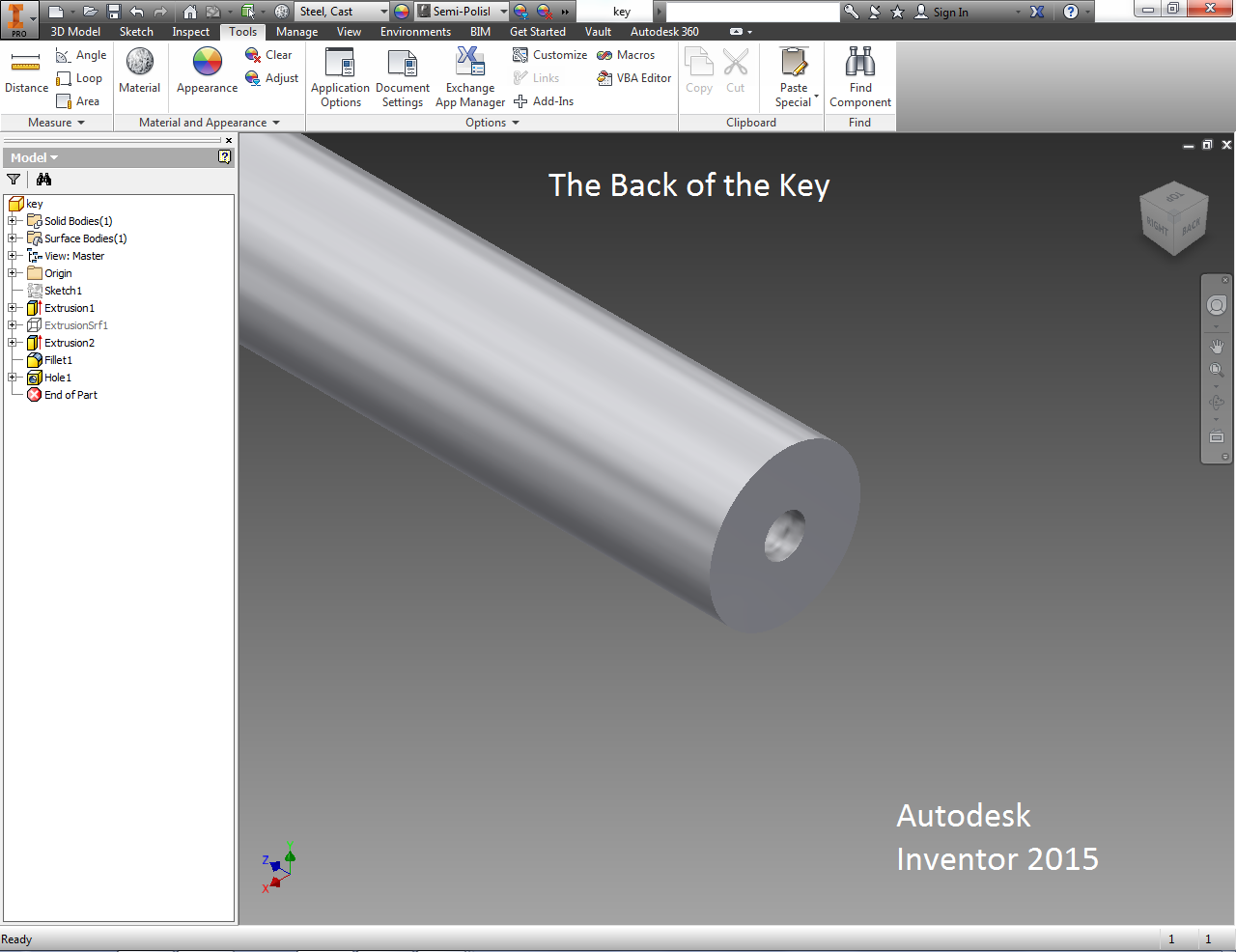This screenshot has width=1236, height=952.
Task: Sign In to Autodesk account
Action: point(941,12)
